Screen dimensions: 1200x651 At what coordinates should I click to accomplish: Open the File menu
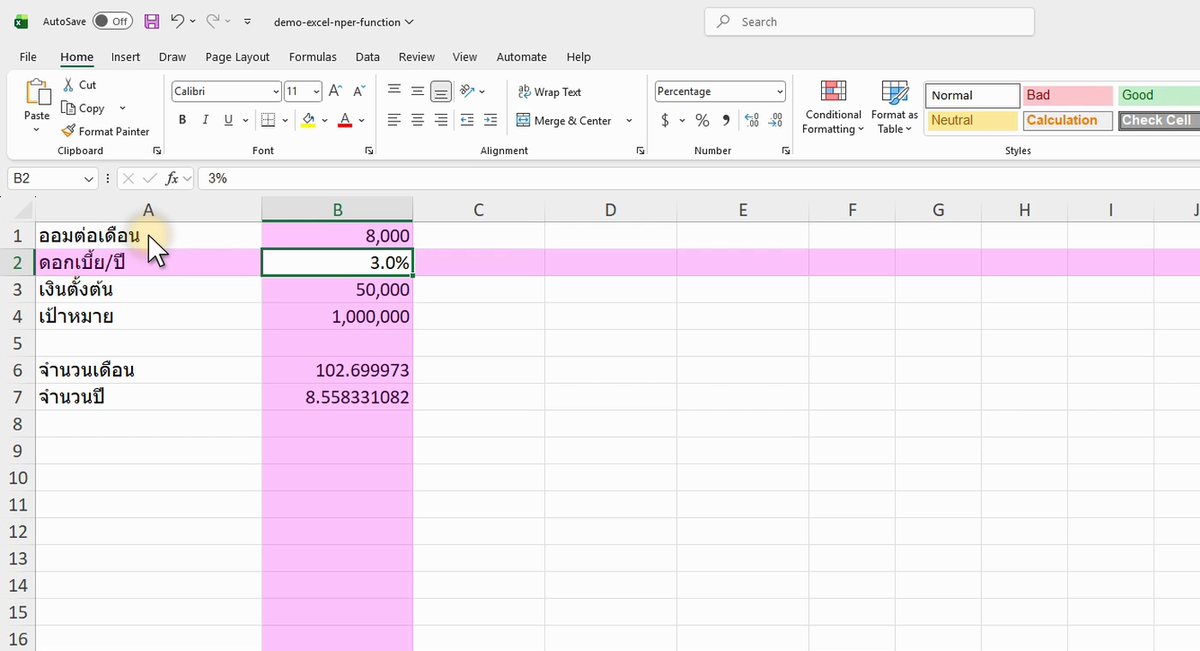pos(28,57)
